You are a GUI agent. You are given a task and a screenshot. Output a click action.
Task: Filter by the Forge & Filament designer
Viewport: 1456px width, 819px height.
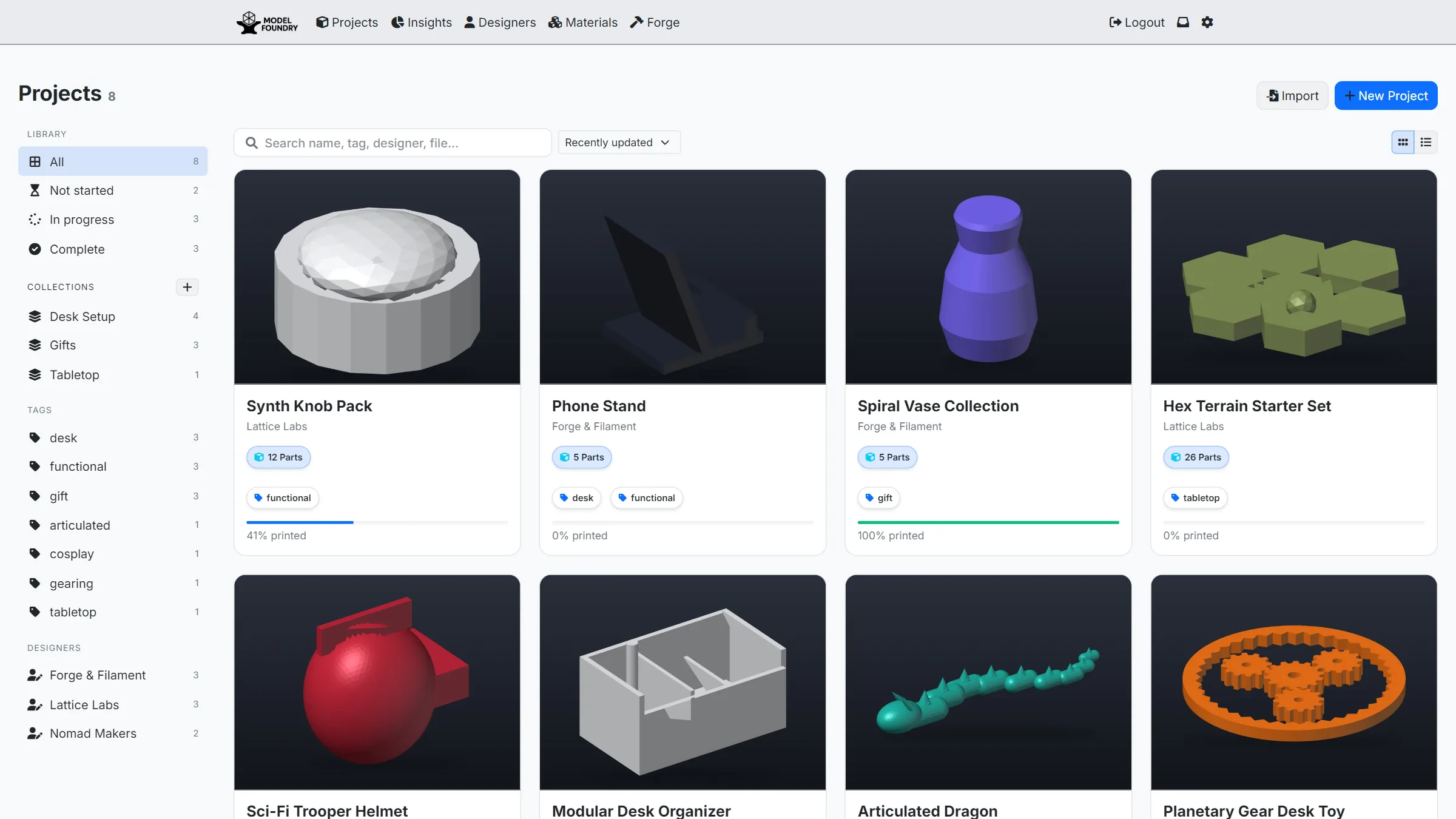pos(113,675)
